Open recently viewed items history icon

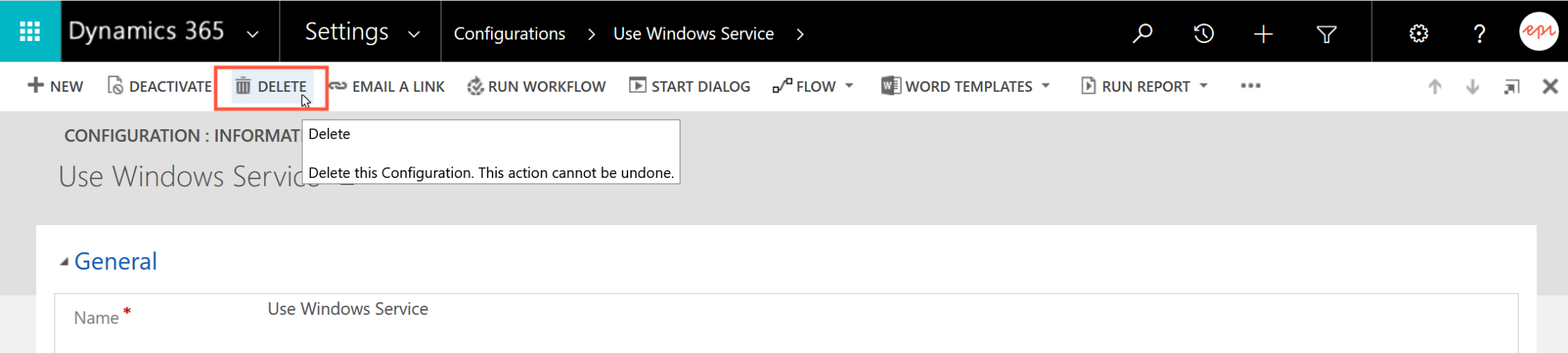click(1203, 33)
